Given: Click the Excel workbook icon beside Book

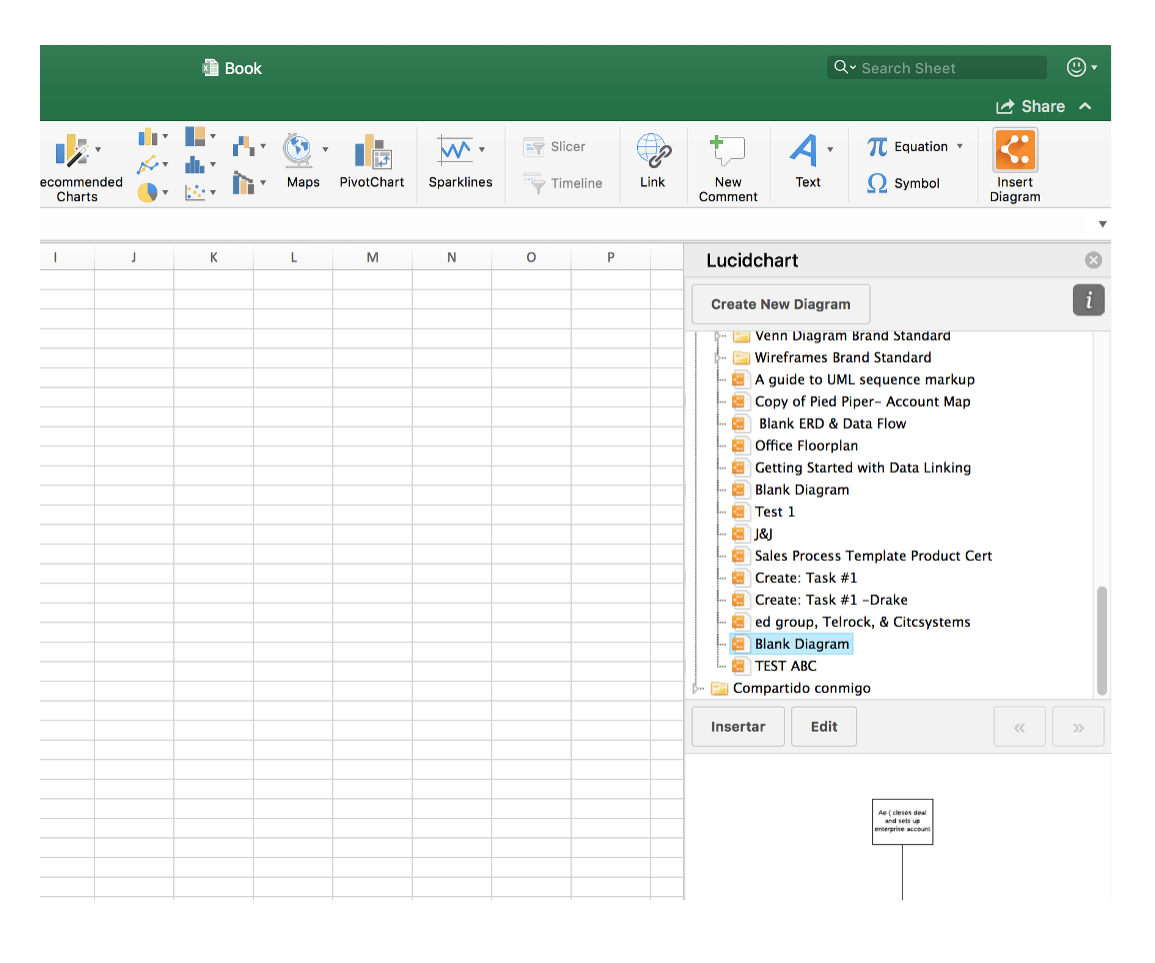Looking at the screenshot, I should pos(211,68).
